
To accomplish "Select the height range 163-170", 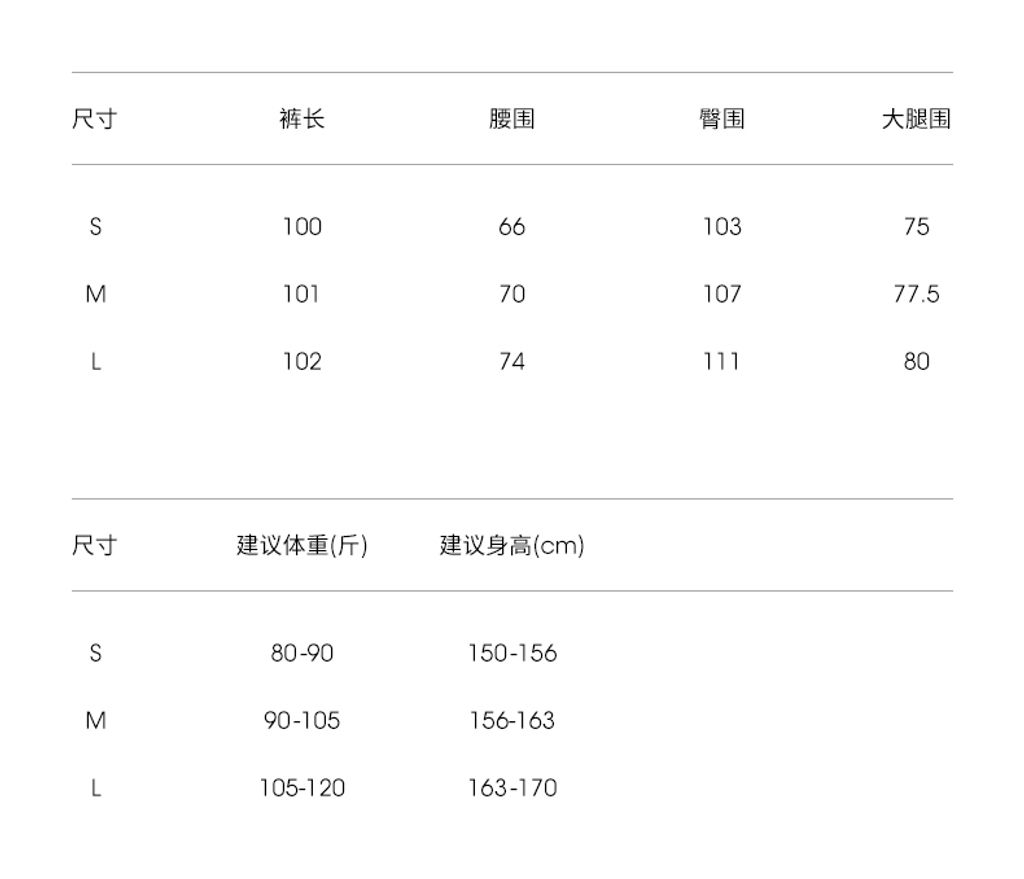I will pos(512,788).
